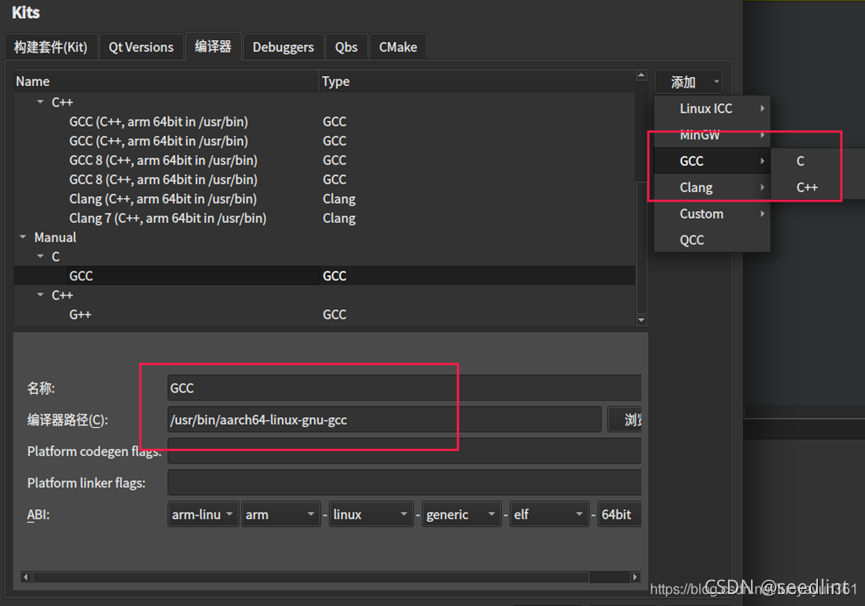Viewport: 865px width, 606px height.
Task: Click the horizontal scrollbar track
Action: (330, 577)
